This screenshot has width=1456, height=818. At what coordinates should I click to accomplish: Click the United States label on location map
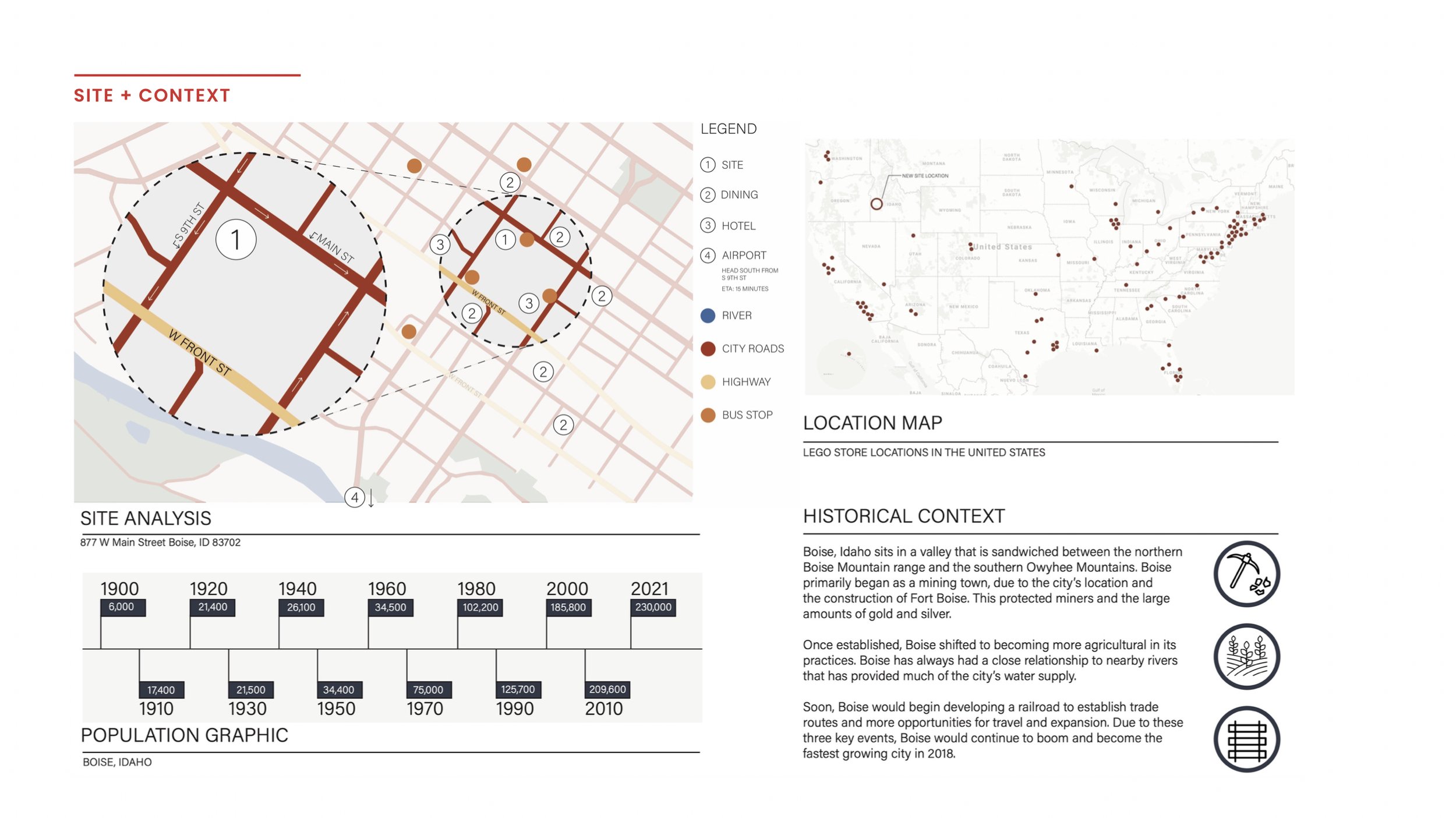[x=1002, y=247]
